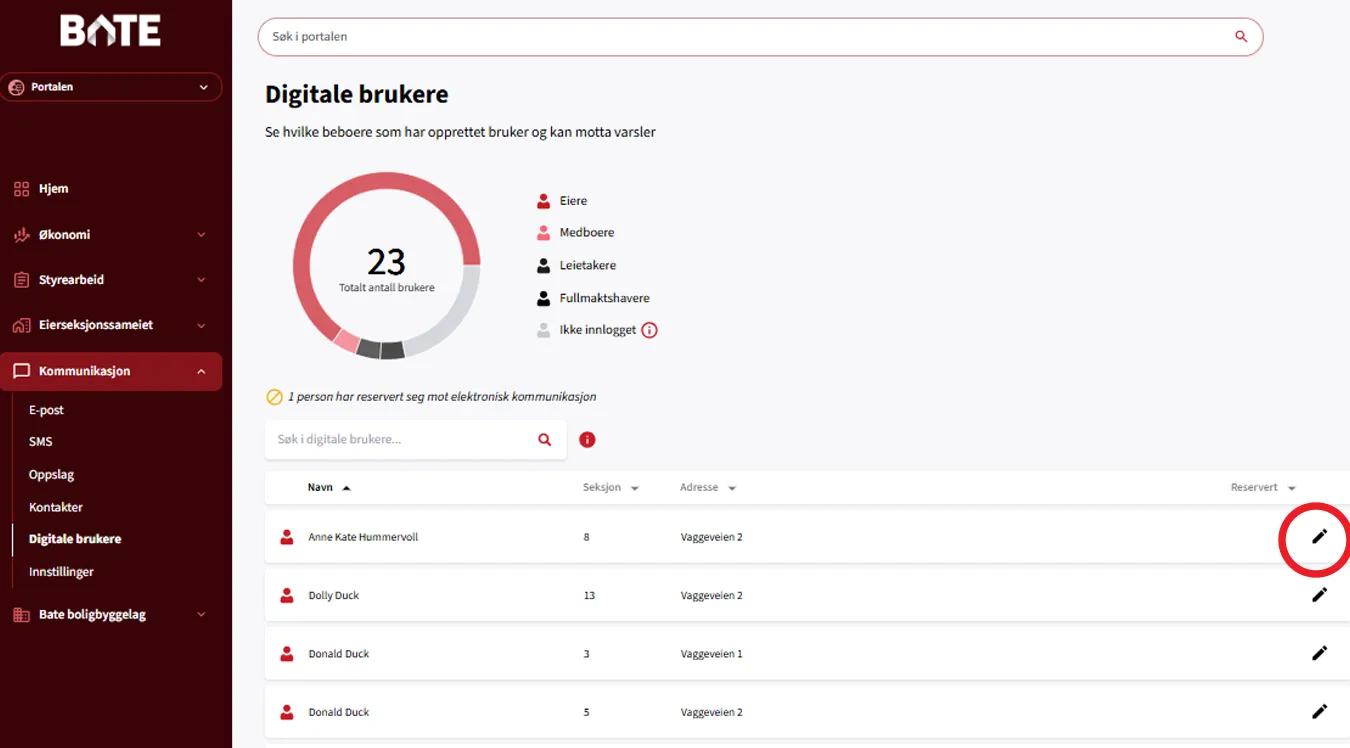
Task: Open the Oppslag submenu item
Action: pyautogui.click(x=51, y=475)
